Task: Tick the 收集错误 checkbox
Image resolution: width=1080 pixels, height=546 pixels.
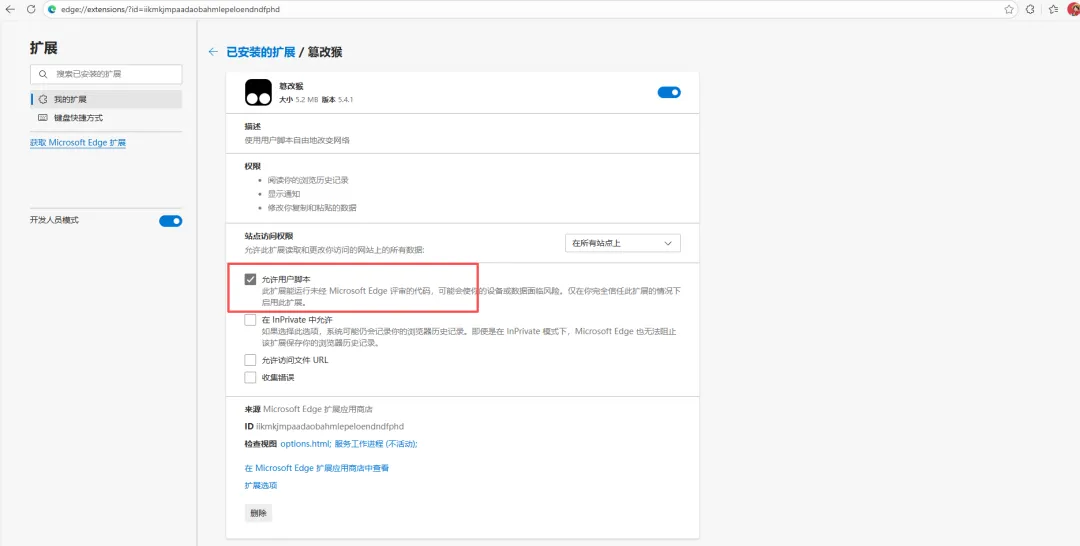Action: 250,377
